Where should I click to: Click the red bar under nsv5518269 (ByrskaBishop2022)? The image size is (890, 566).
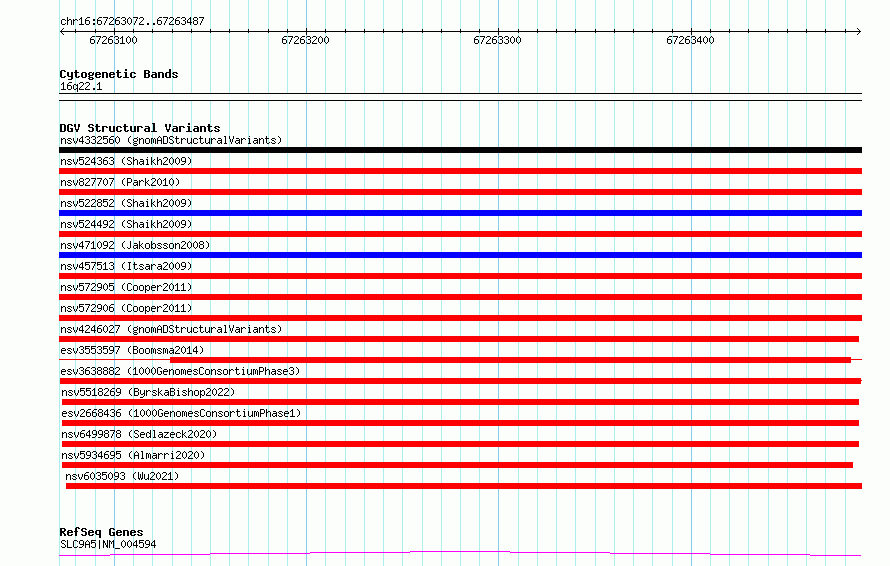click(460, 402)
